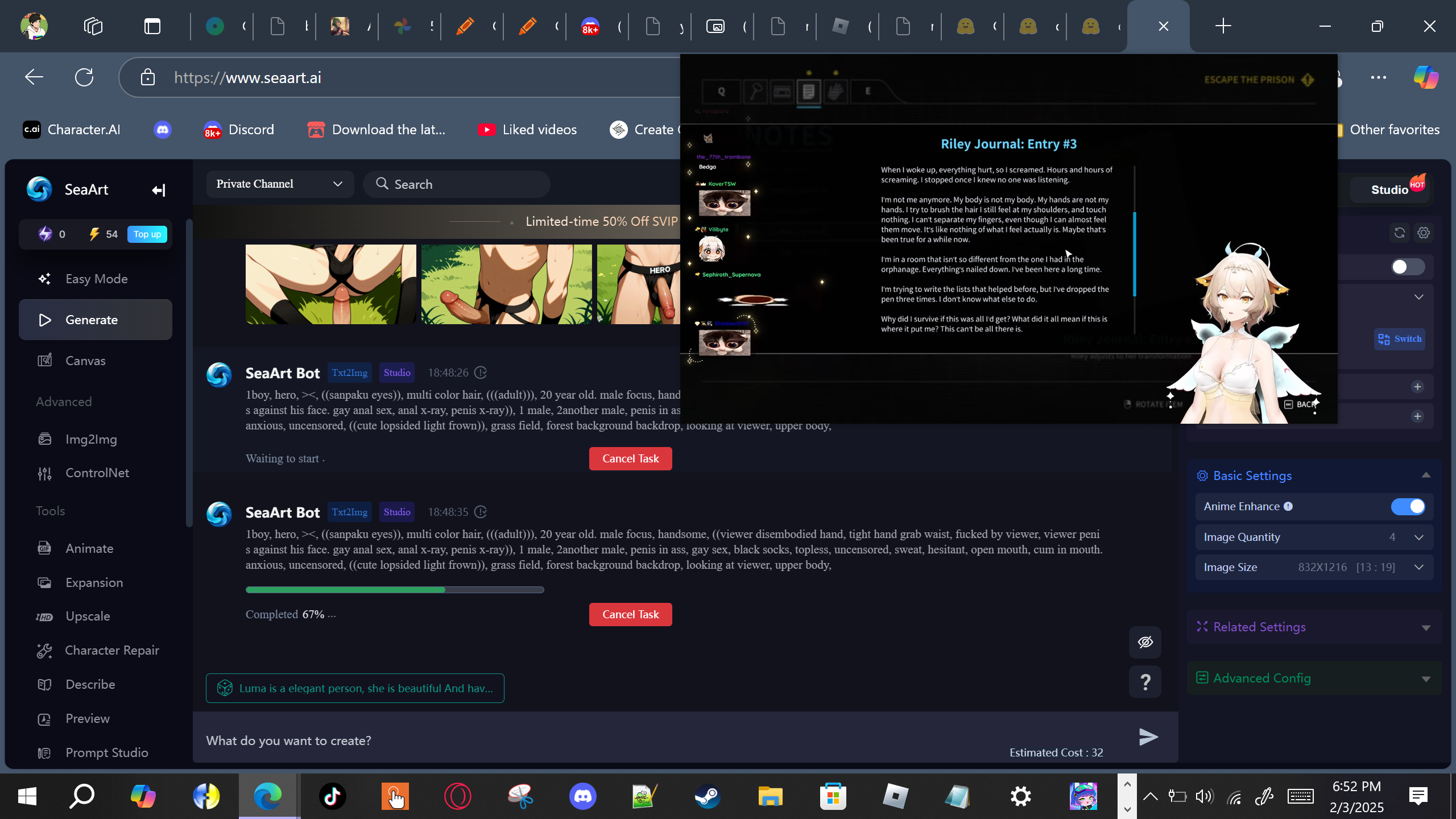Expand the Advanced Config section
The image size is (1456, 819).
click(x=1314, y=678)
